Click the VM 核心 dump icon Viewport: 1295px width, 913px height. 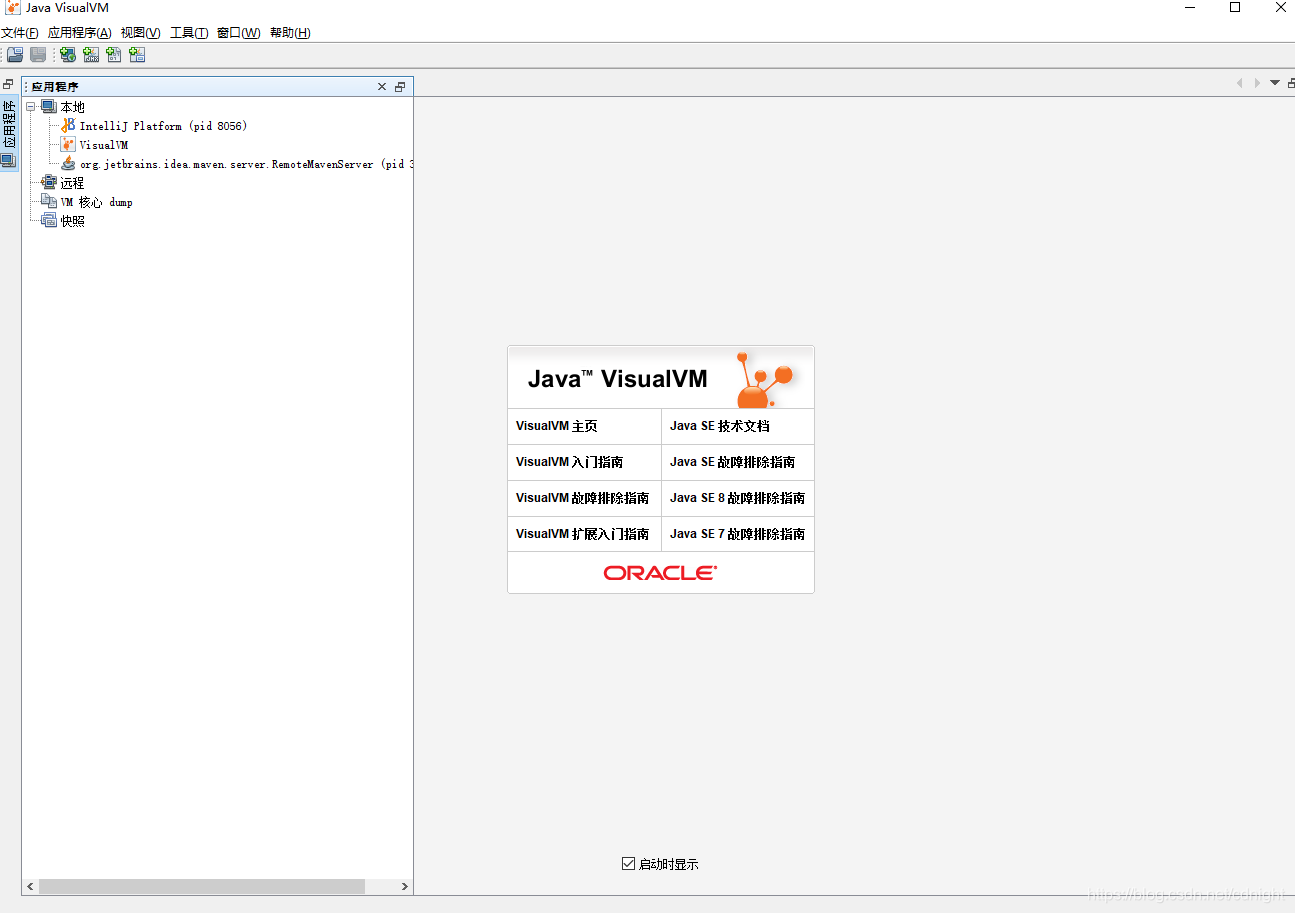(x=49, y=202)
